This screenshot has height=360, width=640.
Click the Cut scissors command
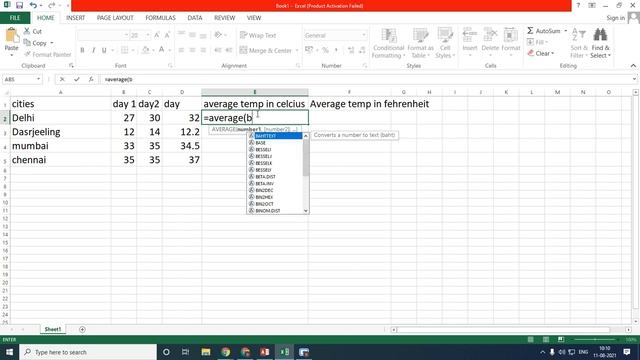coord(33,31)
